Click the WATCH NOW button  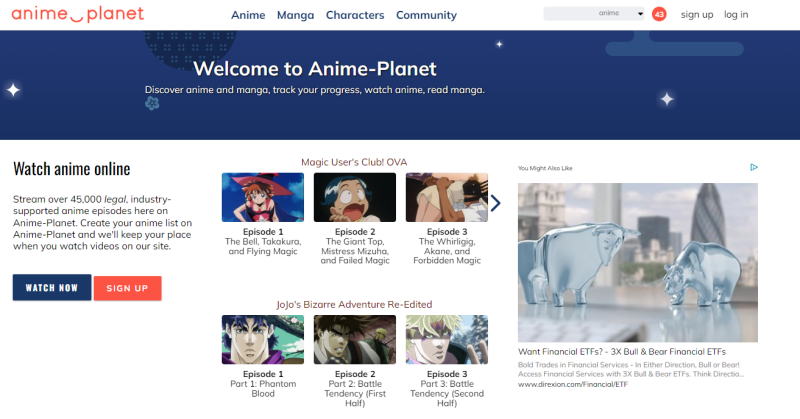click(x=52, y=287)
